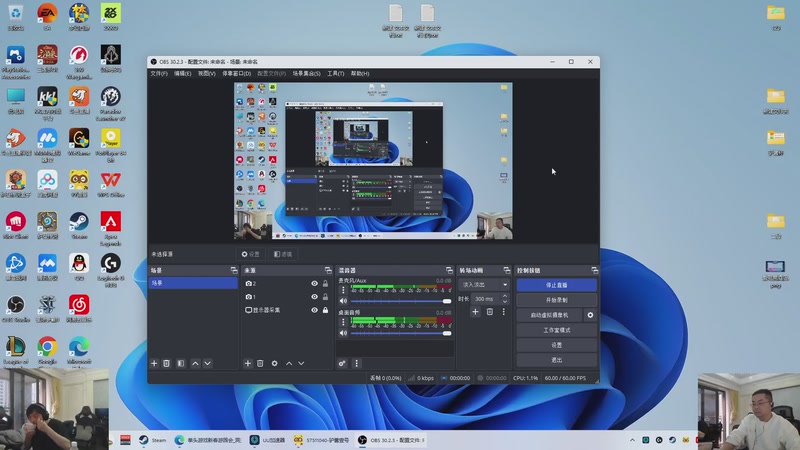Undock the Audio Mixer panel float icon

coord(449,270)
